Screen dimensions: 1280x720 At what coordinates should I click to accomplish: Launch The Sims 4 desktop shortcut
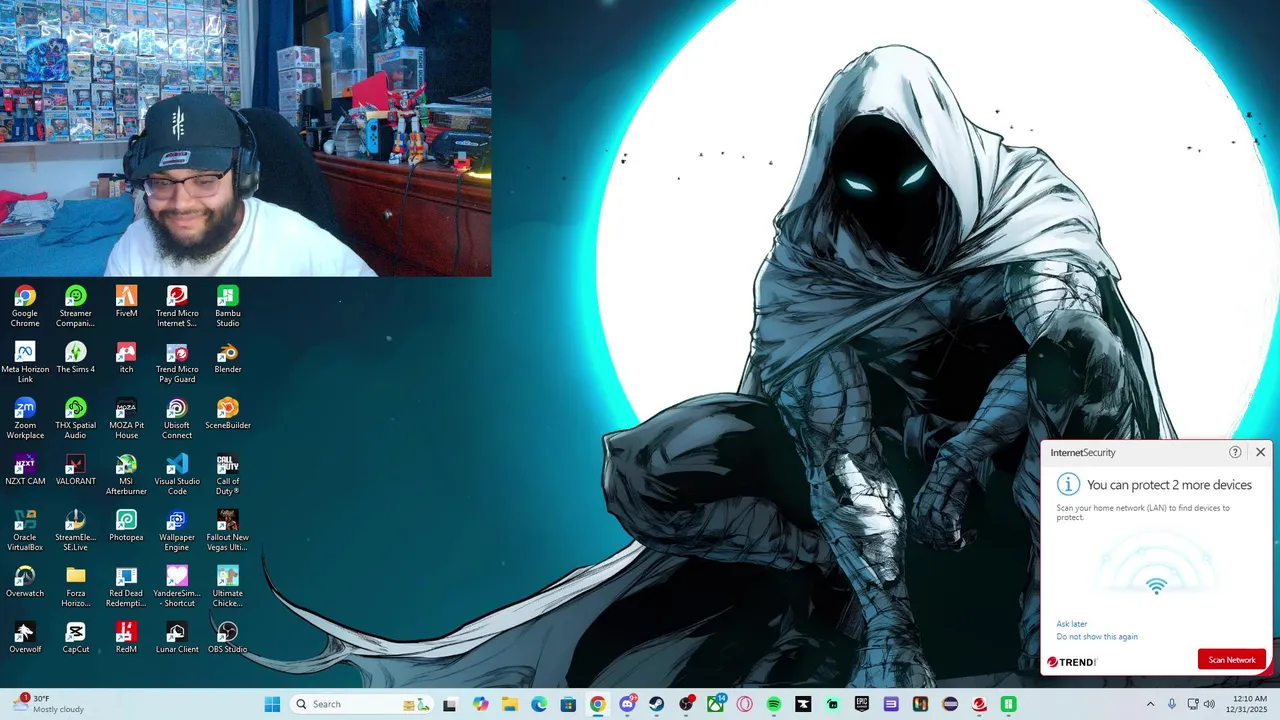point(75,357)
